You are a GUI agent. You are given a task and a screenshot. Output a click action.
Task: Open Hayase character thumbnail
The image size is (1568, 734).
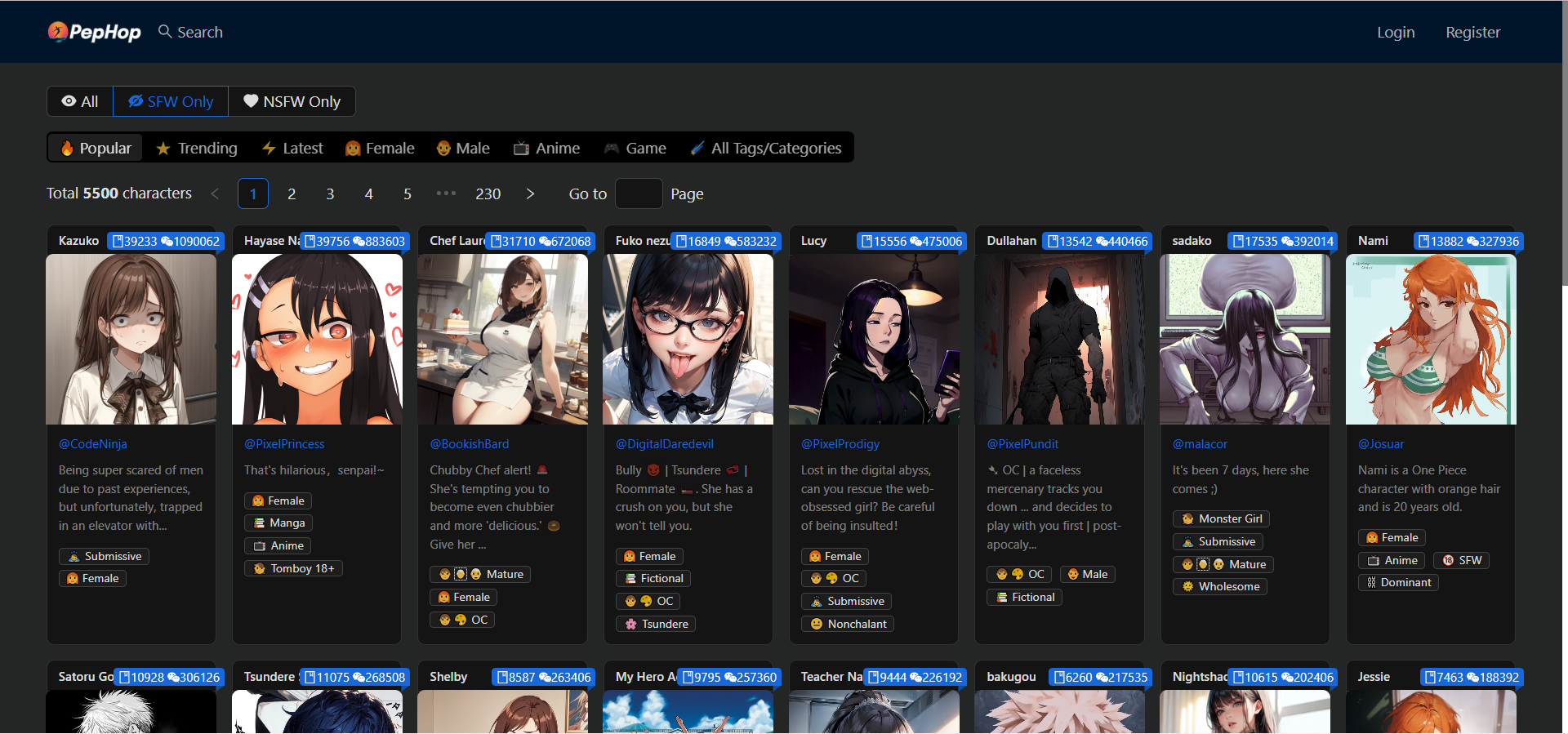317,339
